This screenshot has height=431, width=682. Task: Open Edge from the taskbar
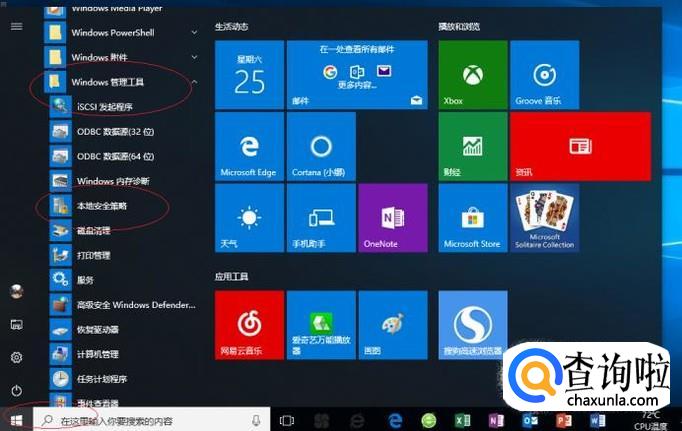[395, 420]
